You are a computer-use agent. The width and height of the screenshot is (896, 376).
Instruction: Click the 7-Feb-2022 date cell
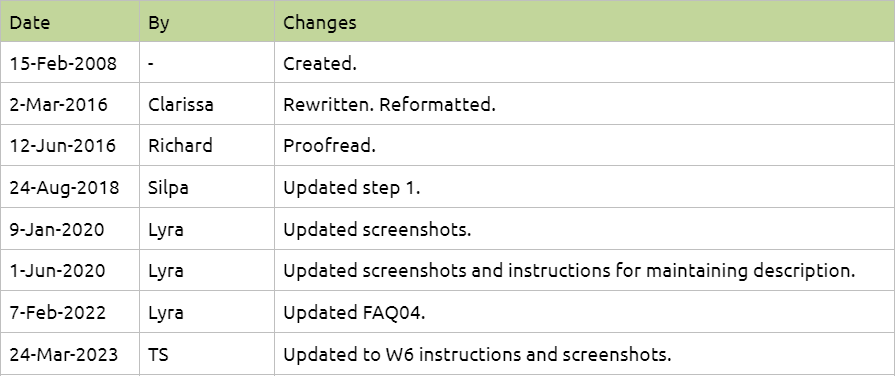coord(70,311)
